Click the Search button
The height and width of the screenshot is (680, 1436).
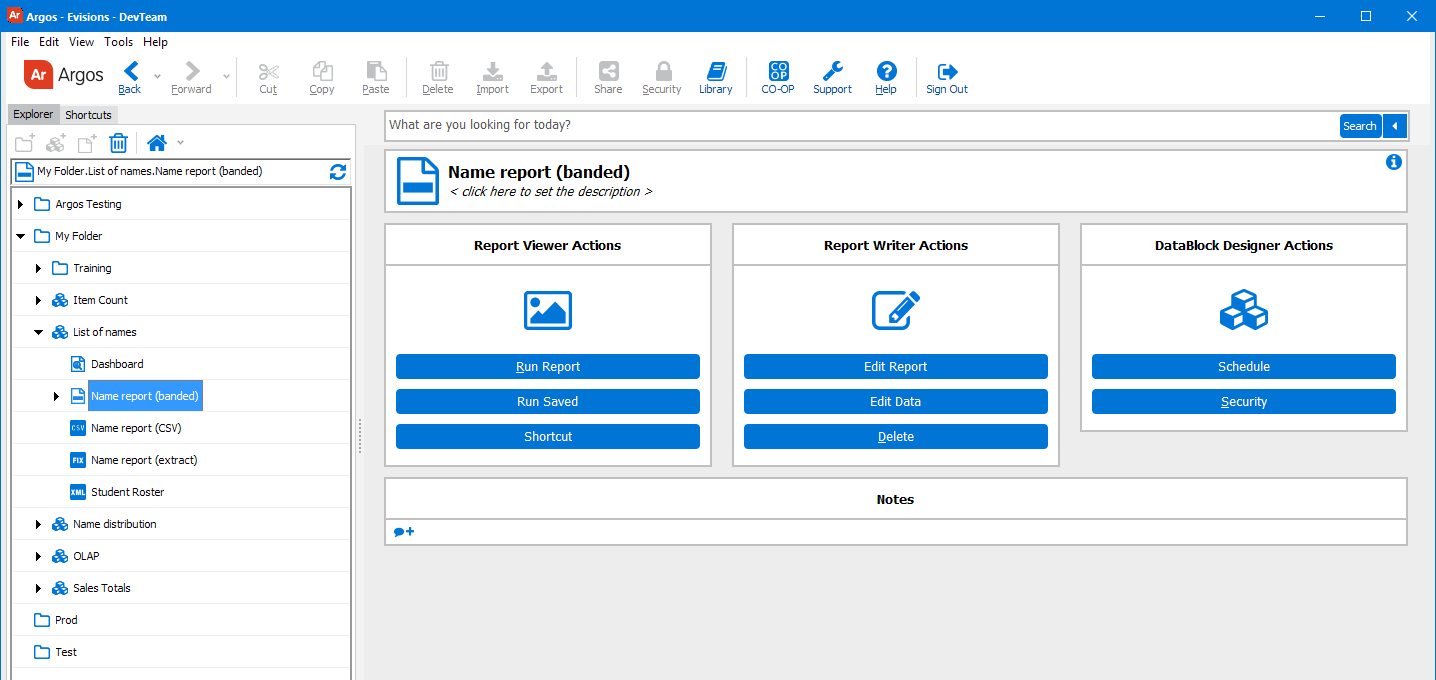click(x=1360, y=126)
